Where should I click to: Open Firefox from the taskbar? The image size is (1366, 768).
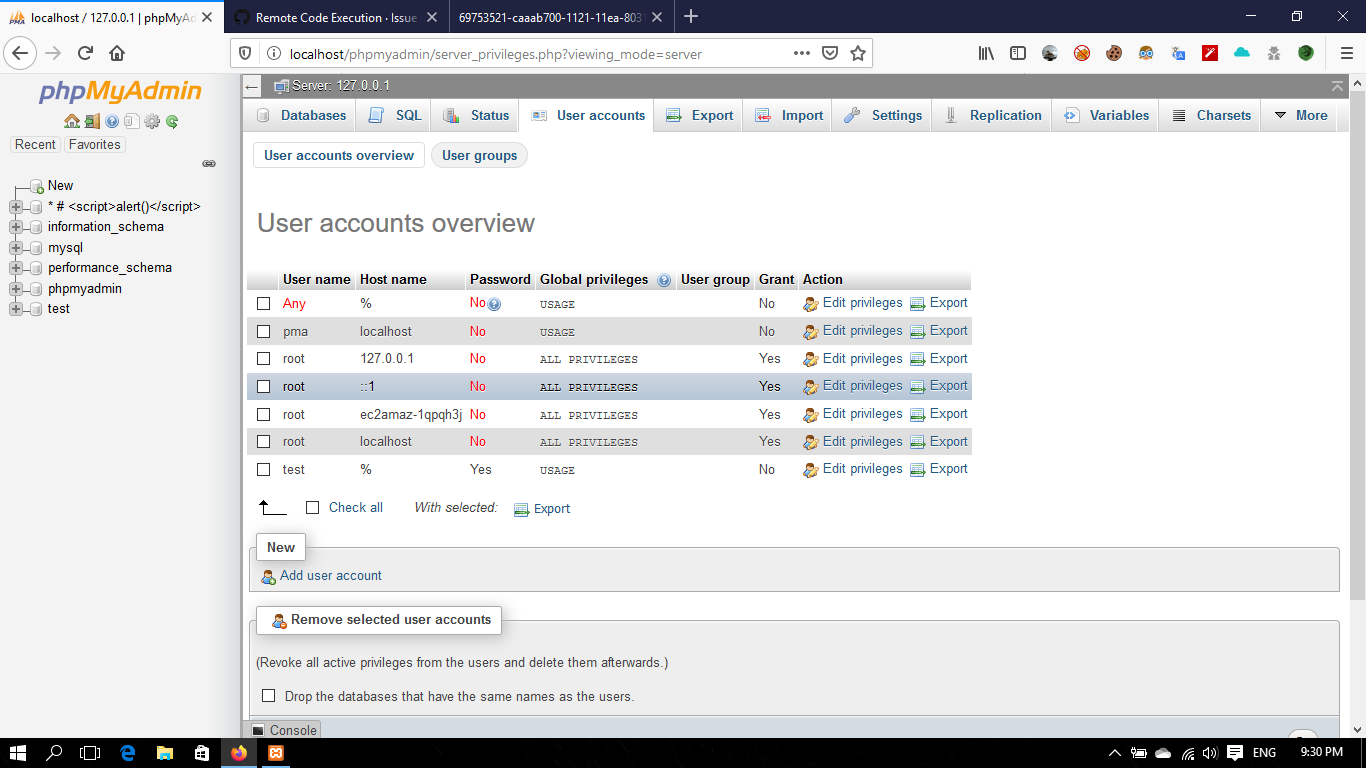[x=239, y=752]
